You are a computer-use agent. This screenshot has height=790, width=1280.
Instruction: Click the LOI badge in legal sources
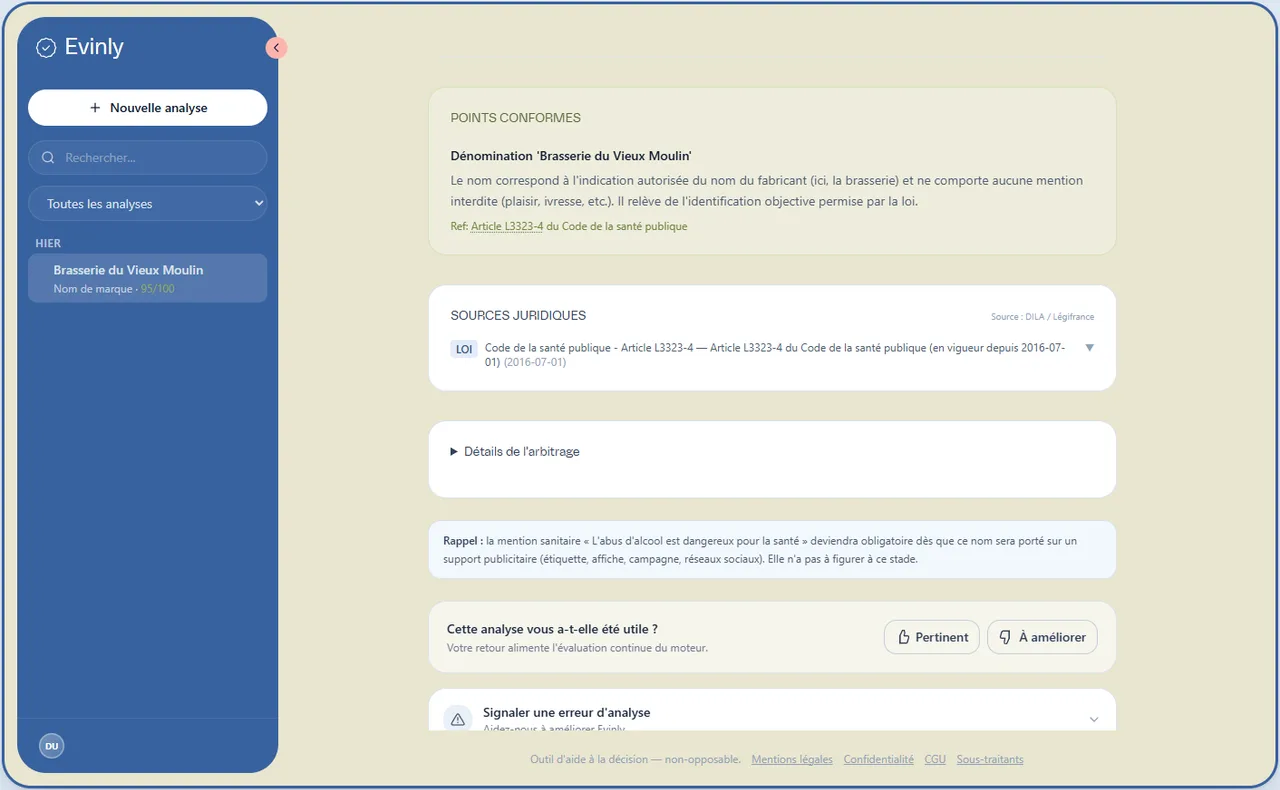click(464, 349)
